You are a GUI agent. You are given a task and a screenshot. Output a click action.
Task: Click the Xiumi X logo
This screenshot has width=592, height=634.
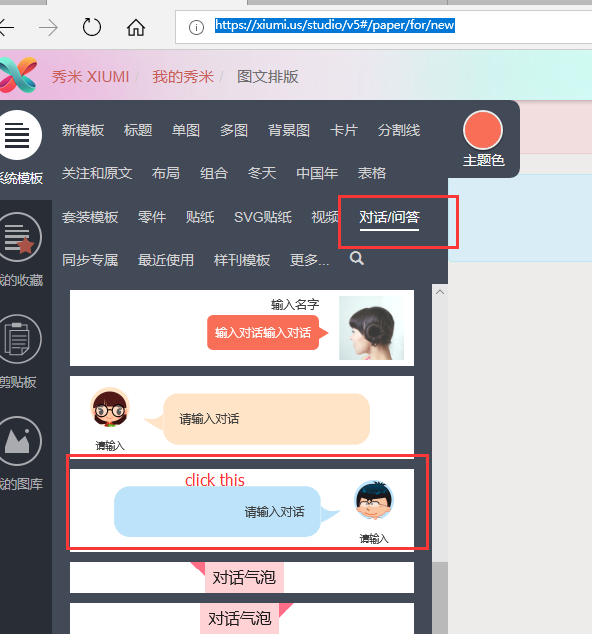coord(17,75)
